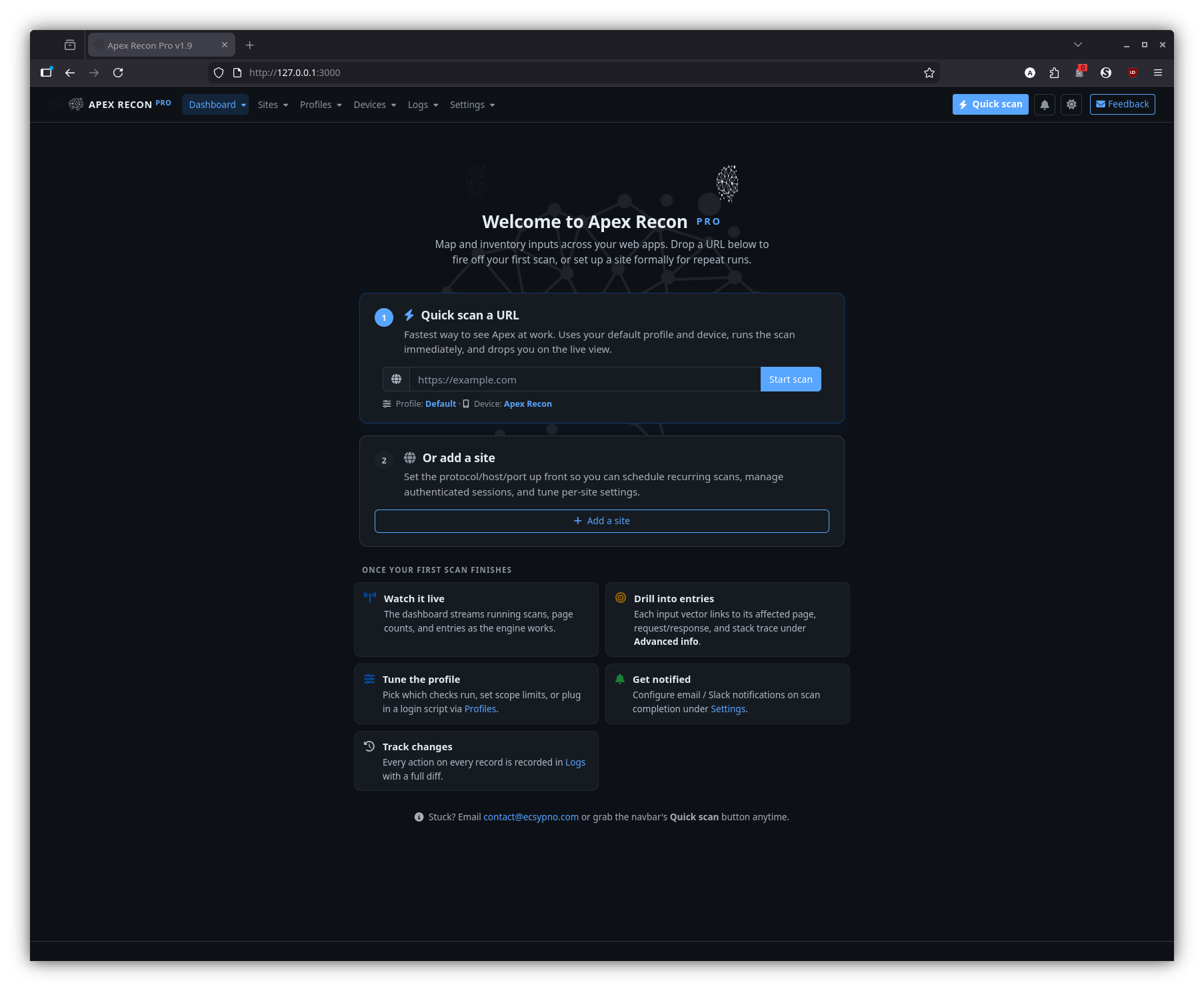Open the Default profile link

[x=441, y=404]
